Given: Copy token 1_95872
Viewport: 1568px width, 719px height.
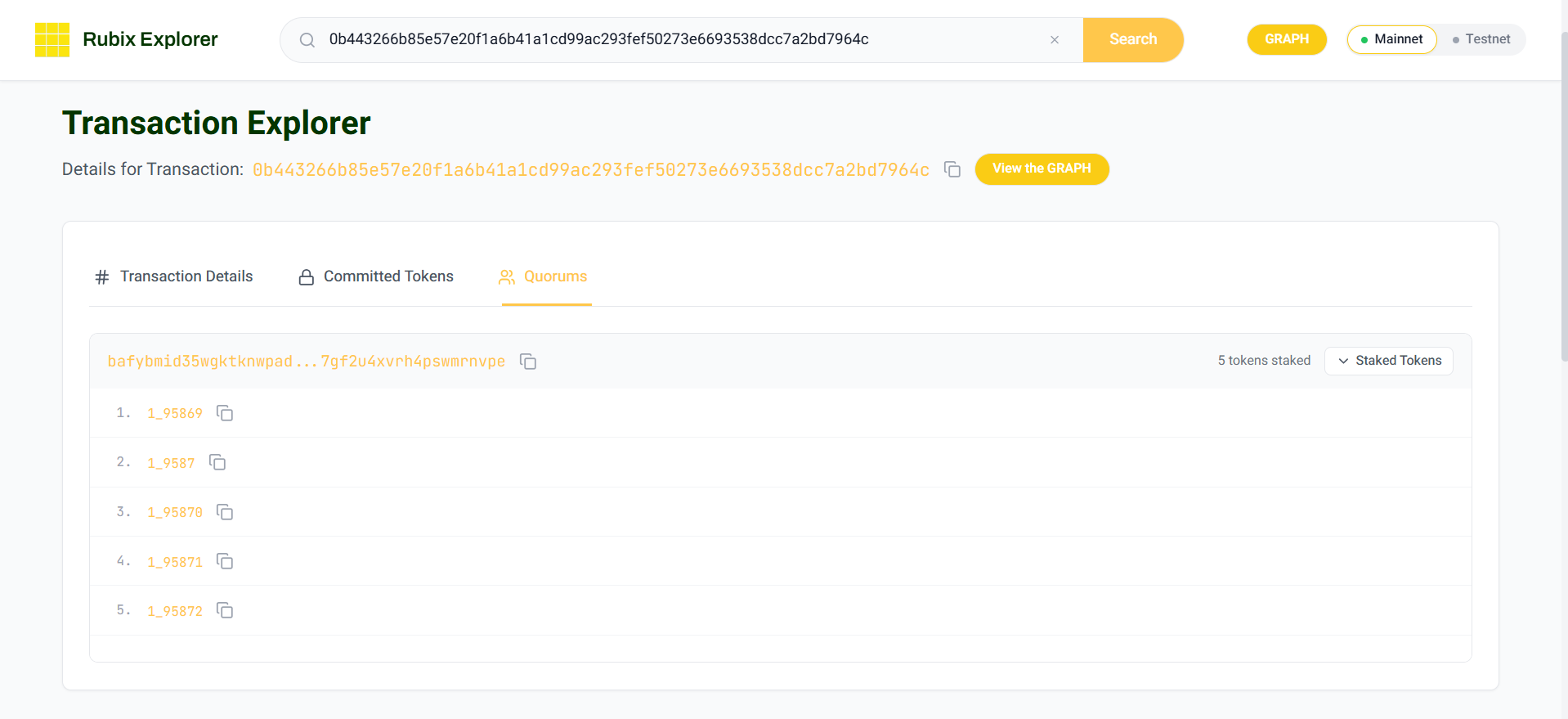Looking at the screenshot, I should [x=225, y=610].
